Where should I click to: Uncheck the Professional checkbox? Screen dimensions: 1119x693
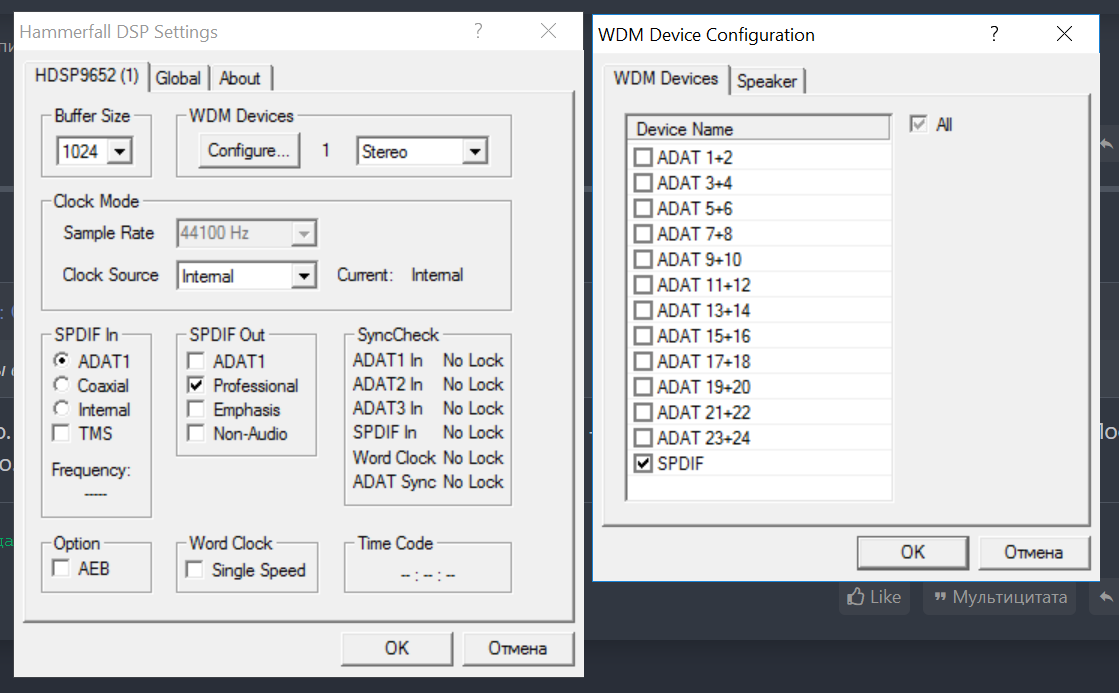(x=196, y=385)
